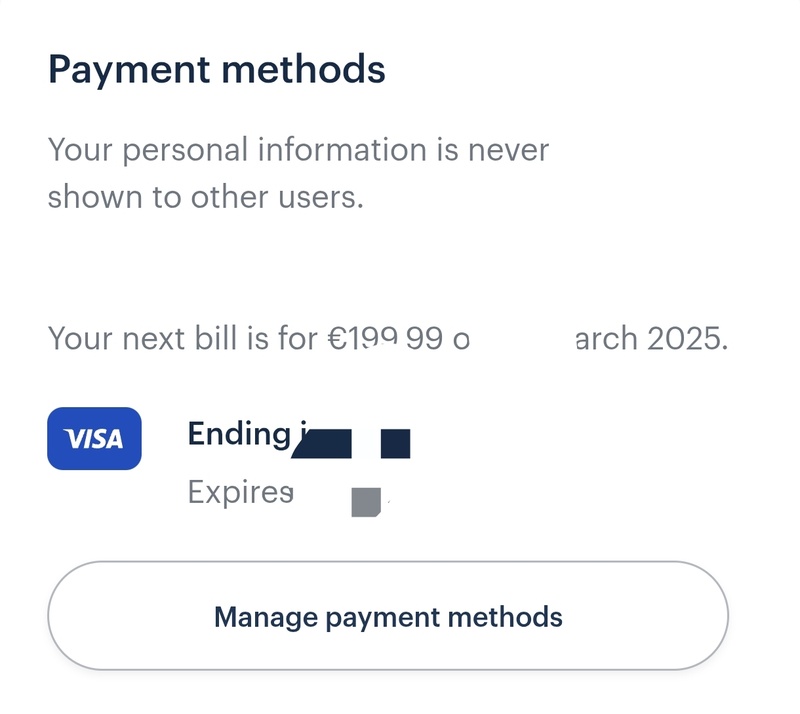This screenshot has height=714, width=800.
Task: Click the small dark square beside card digits
Action: point(396,443)
